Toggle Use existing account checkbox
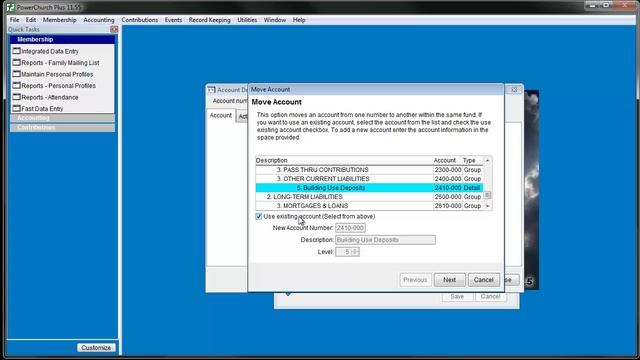This screenshot has height=360, width=640. pyautogui.click(x=259, y=216)
